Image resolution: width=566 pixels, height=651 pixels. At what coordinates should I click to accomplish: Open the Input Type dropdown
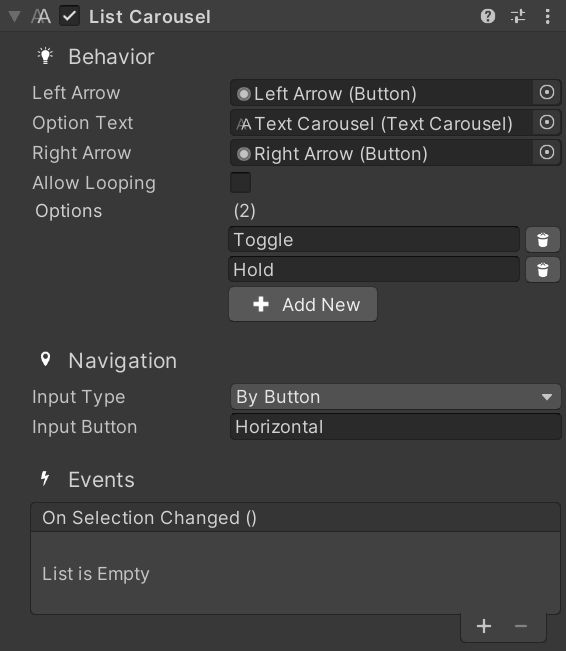(x=395, y=397)
